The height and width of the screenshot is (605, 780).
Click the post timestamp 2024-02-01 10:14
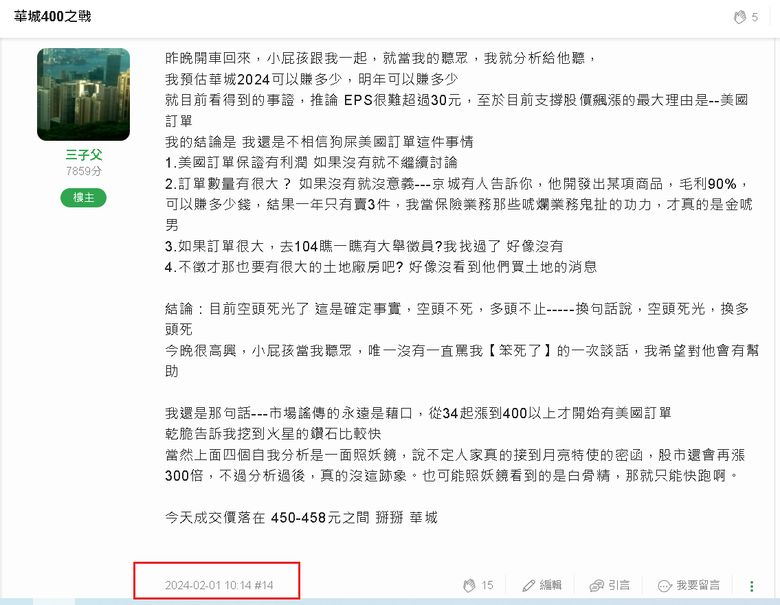(208, 585)
